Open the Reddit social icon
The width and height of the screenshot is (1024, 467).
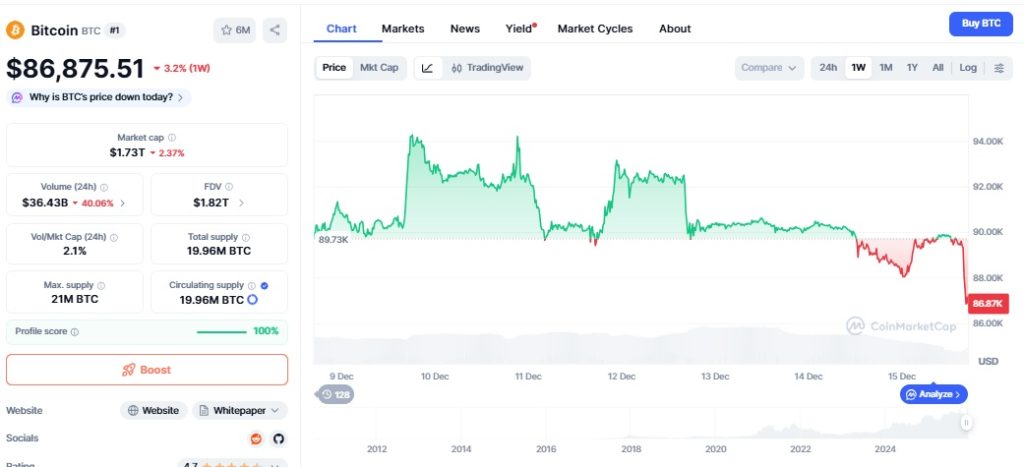tap(257, 438)
